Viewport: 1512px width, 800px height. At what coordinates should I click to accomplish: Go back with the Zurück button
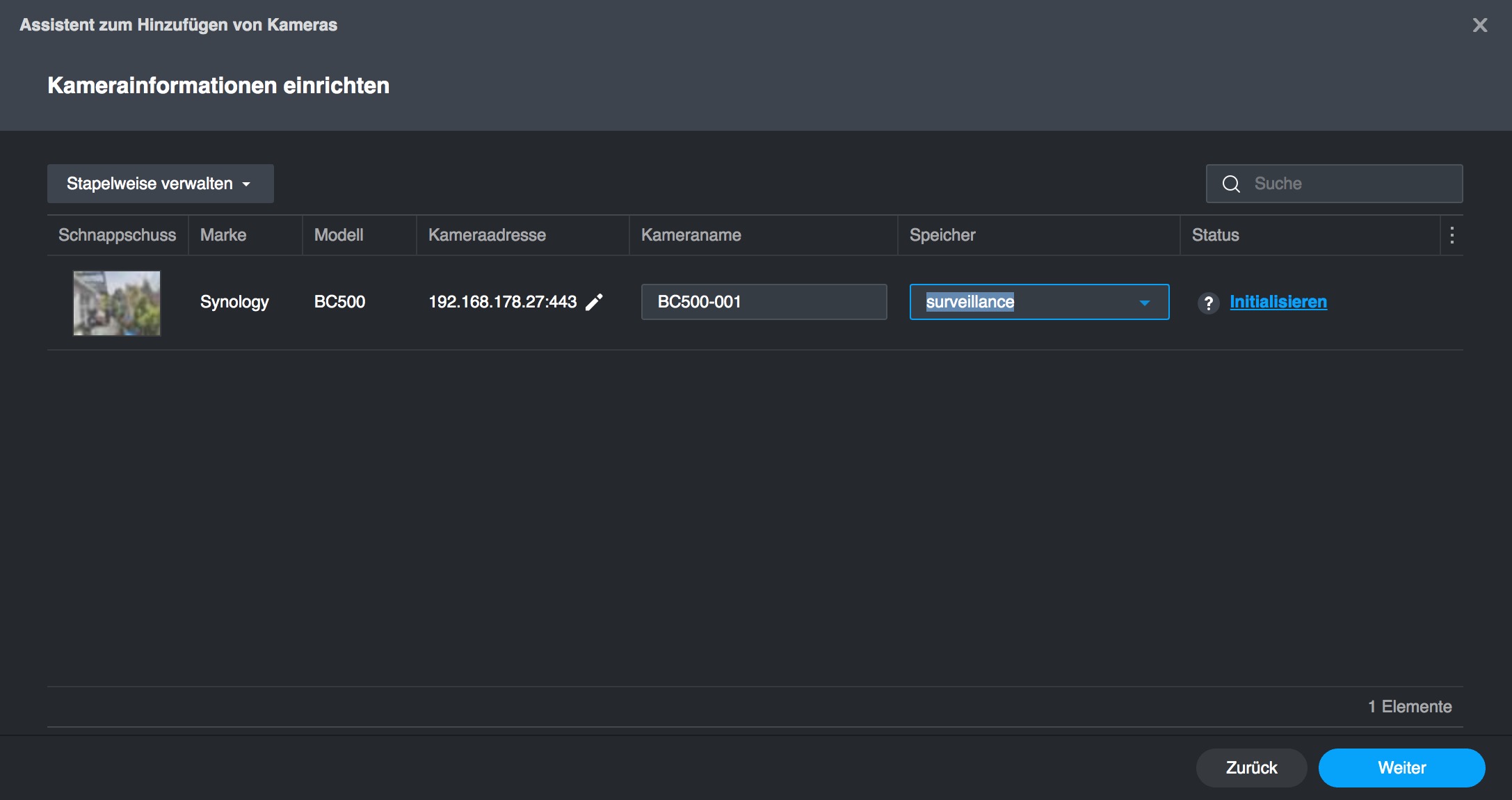pyautogui.click(x=1251, y=767)
